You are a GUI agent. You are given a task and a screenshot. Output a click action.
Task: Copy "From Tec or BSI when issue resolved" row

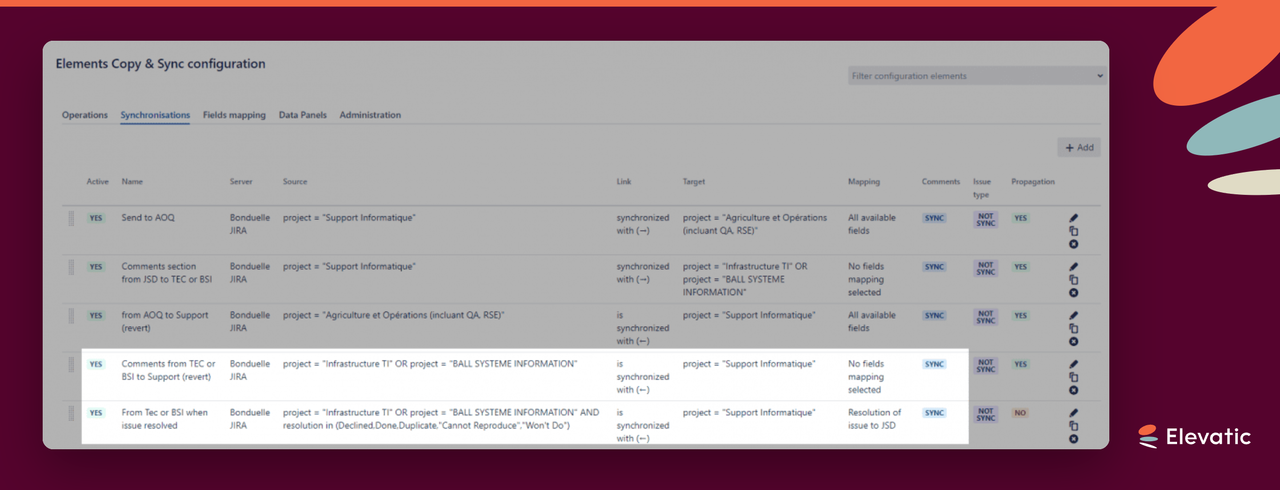coord(1073,425)
